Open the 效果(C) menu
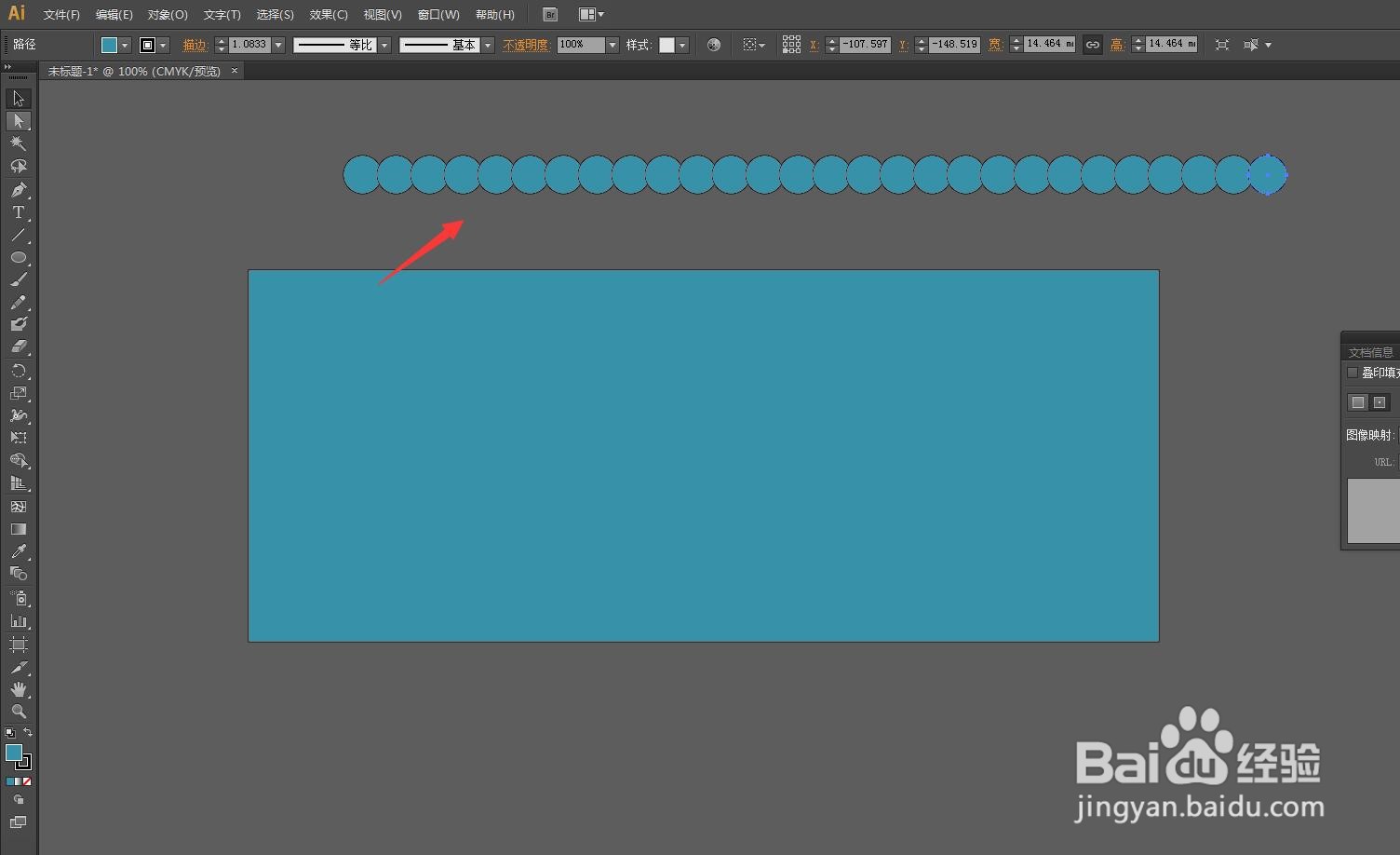Viewport: 1400px width, 855px height. click(329, 15)
